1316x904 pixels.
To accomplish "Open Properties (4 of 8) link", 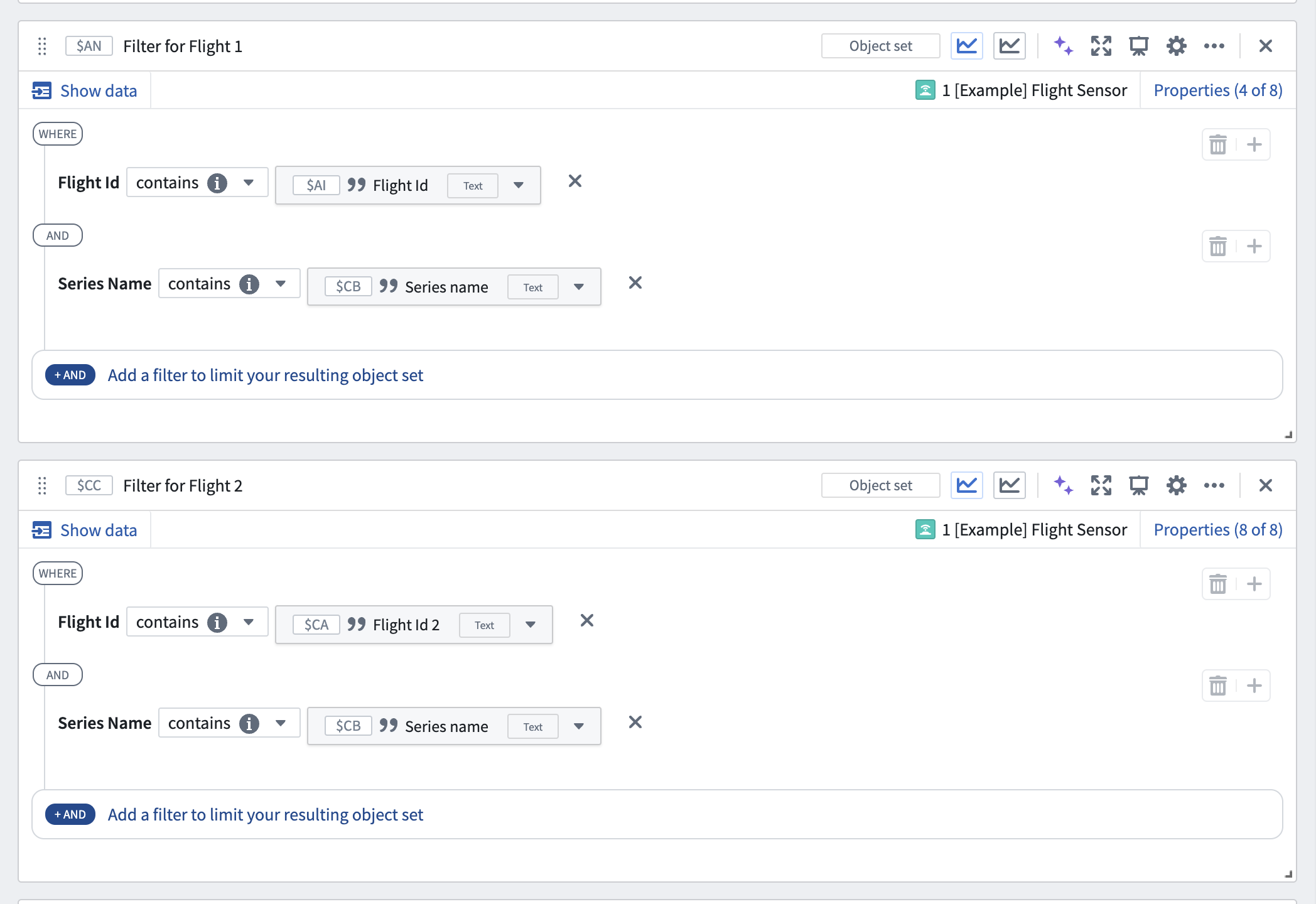I will (1218, 90).
